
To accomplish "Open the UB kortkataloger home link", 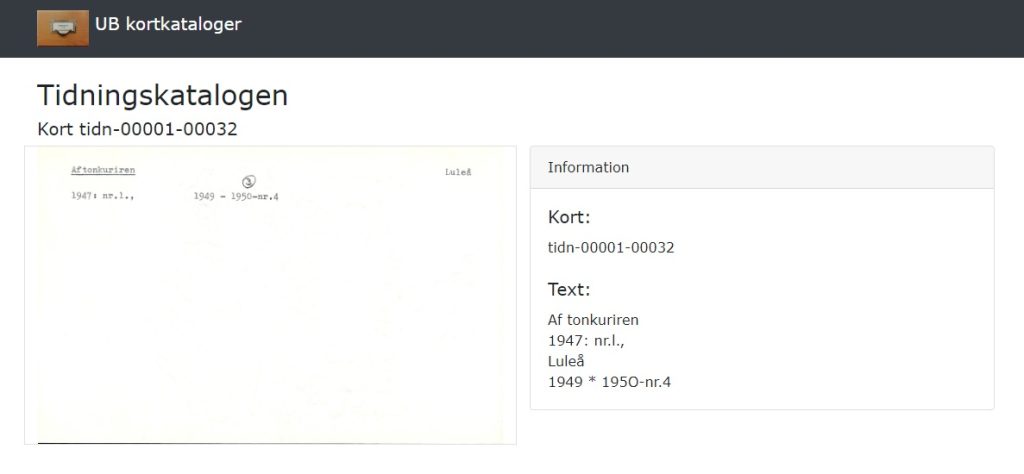I will click(168, 25).
